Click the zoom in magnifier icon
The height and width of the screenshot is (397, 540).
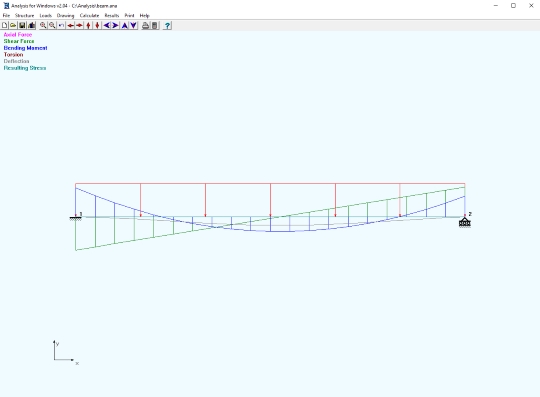coord(43,25)
